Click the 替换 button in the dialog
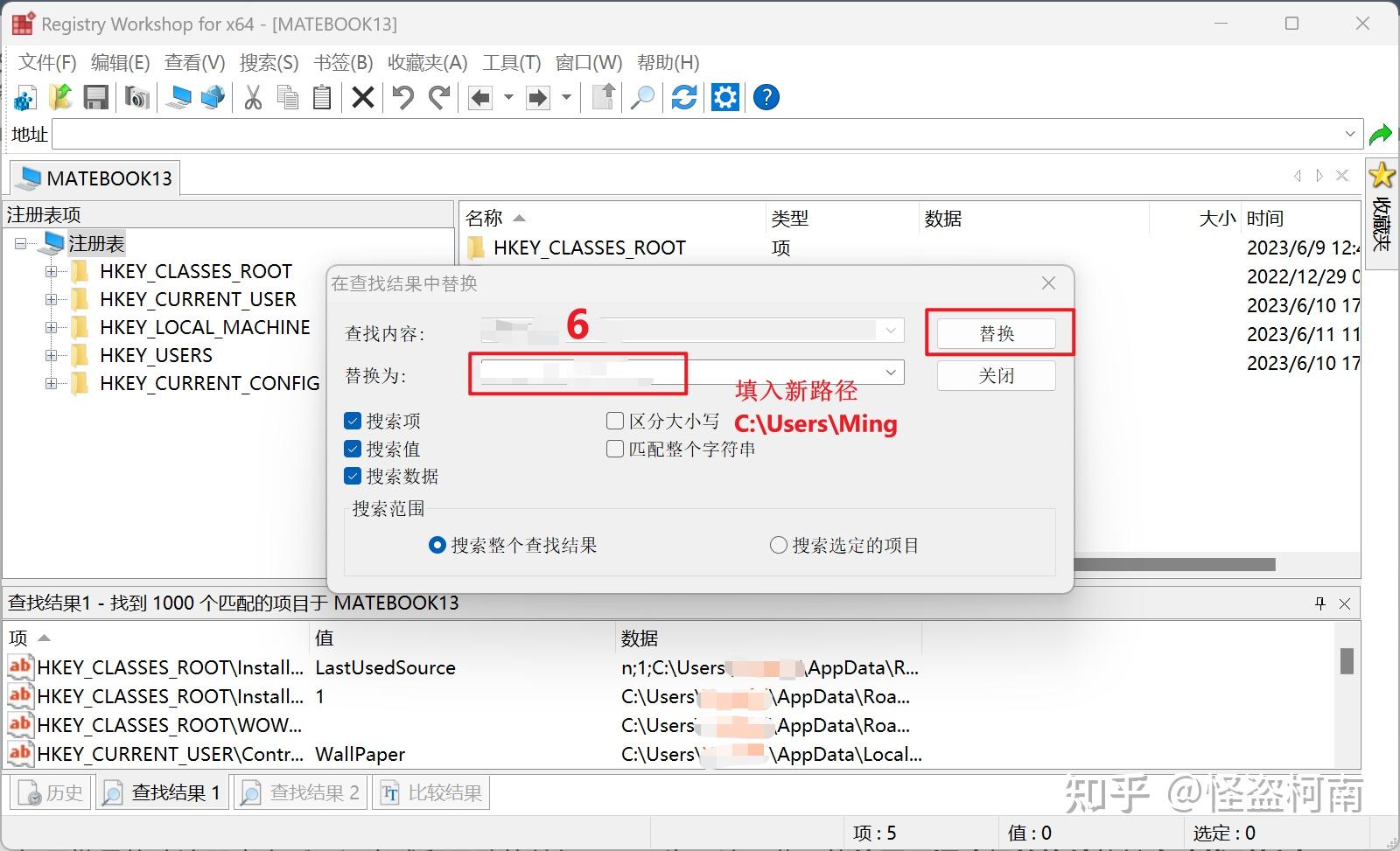 [x=998, y=333]
